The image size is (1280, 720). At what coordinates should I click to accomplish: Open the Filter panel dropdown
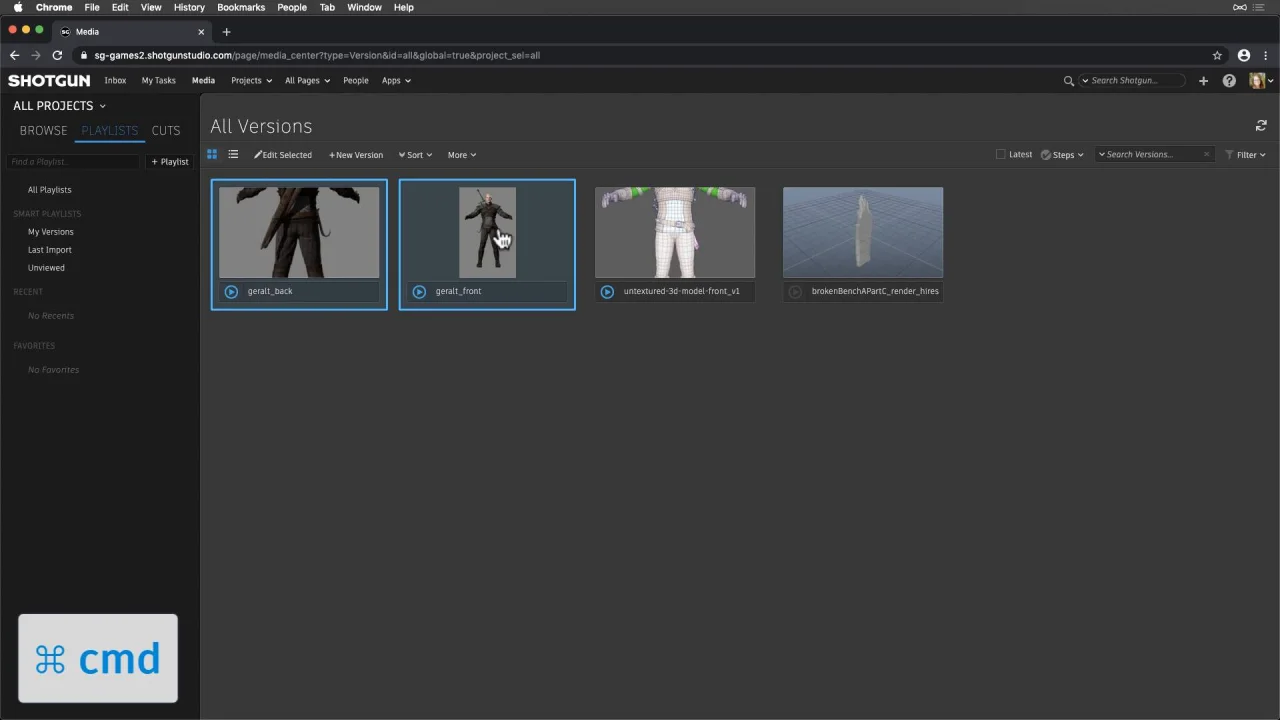click(x=1246, y=155)
